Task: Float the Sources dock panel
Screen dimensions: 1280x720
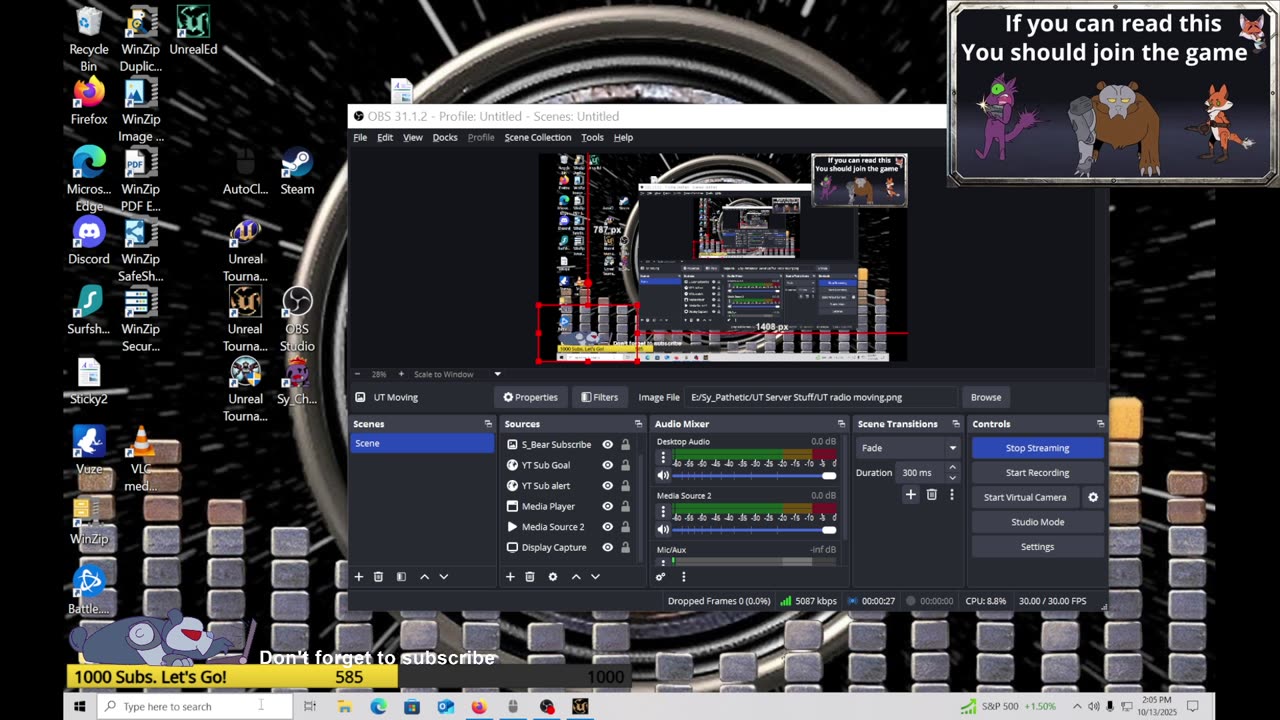Action: 638,424
